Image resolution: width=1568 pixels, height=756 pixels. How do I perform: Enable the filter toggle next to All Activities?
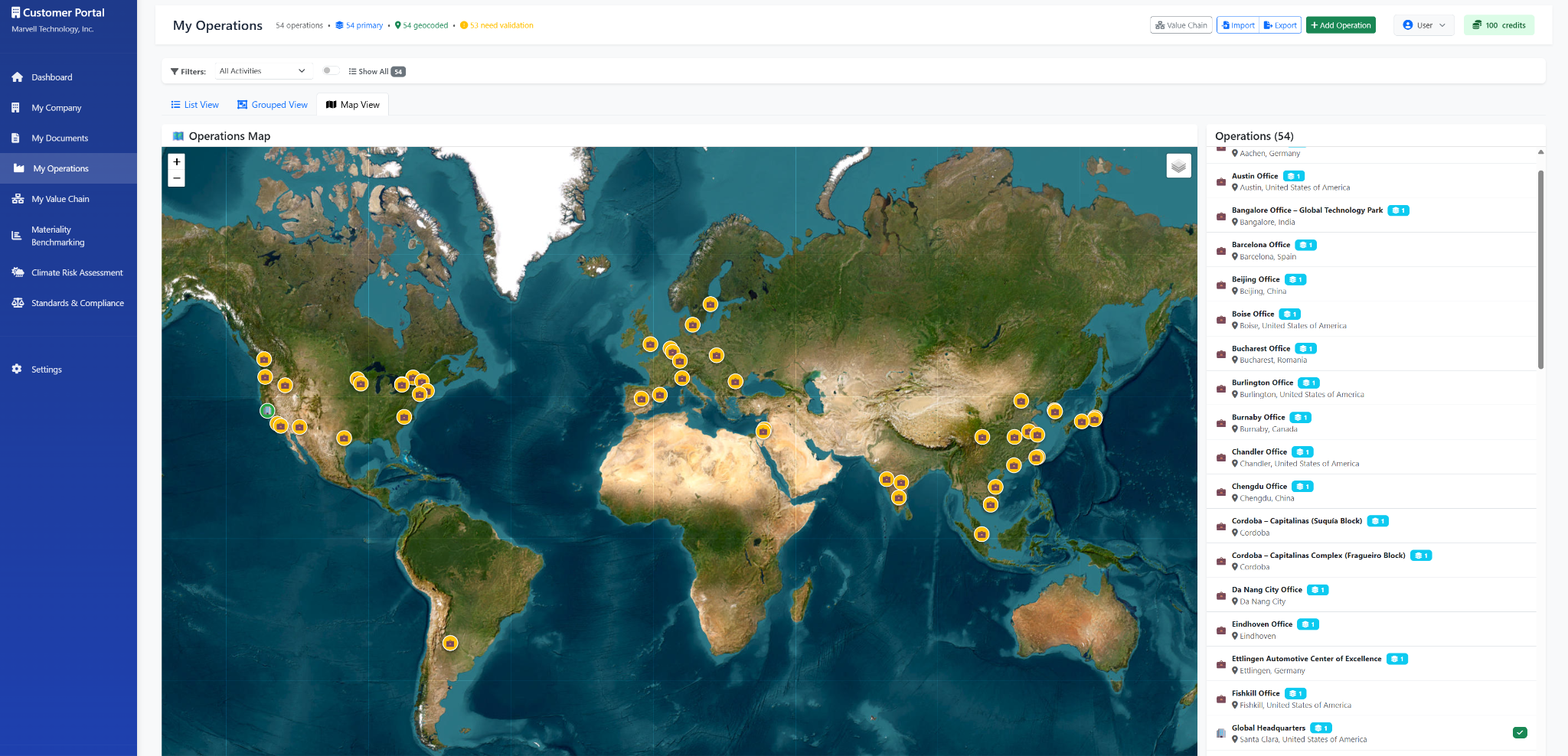(330, 70)
